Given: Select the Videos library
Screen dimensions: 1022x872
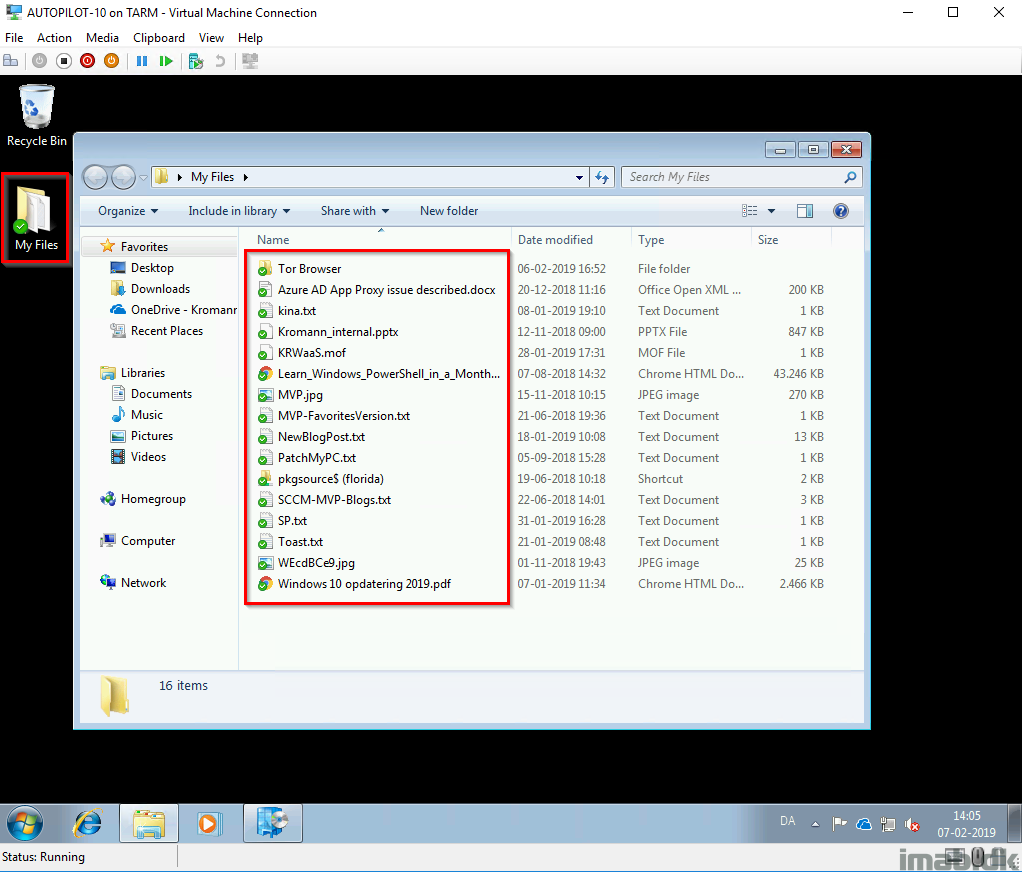Looking at the screenshot, I should click(148, 457).
